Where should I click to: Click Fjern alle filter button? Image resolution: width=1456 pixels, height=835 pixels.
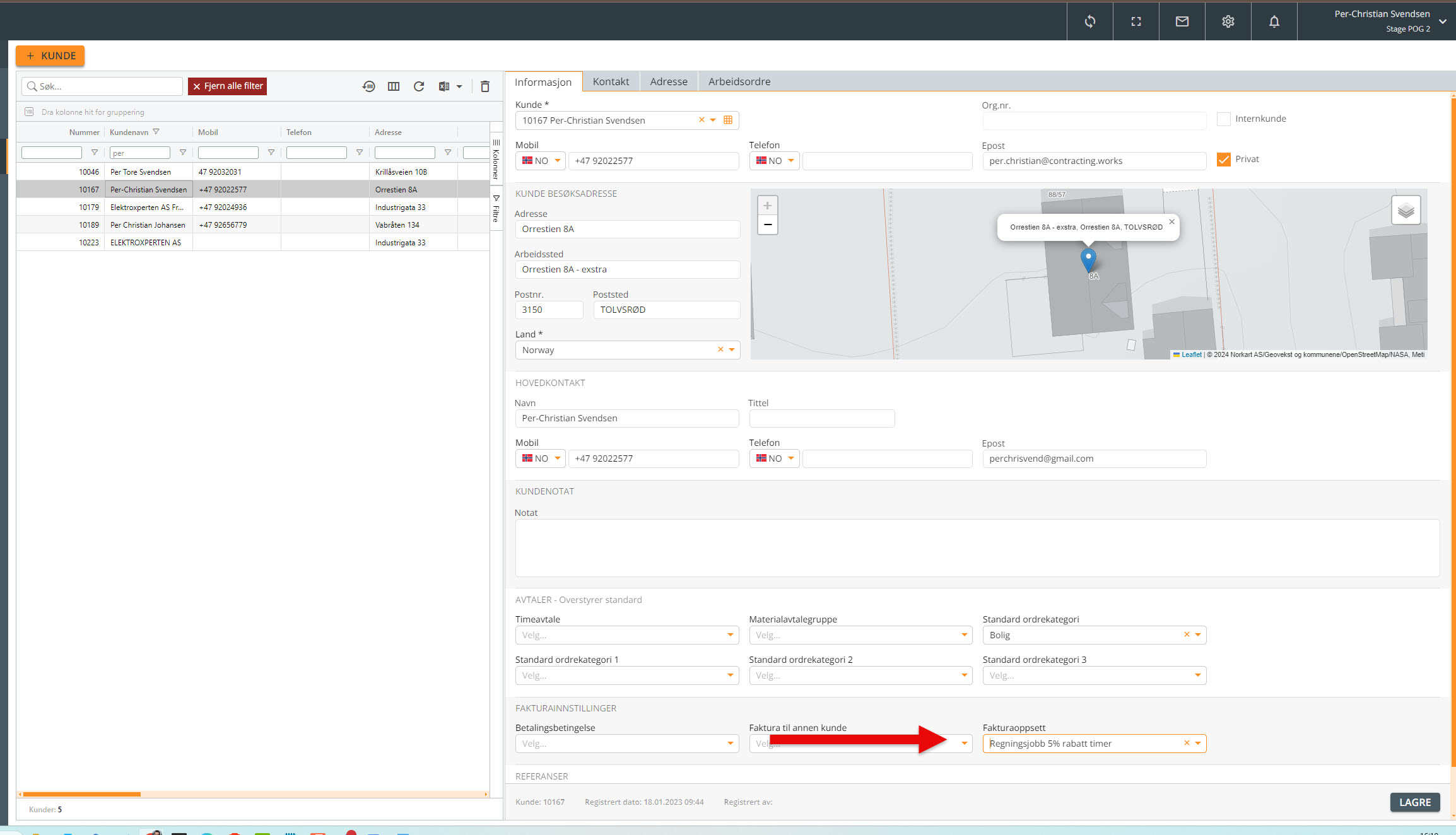227,86
